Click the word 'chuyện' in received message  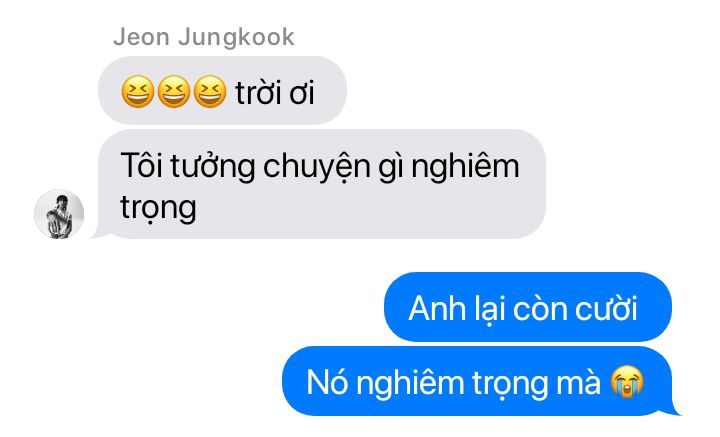coord(316,168)
